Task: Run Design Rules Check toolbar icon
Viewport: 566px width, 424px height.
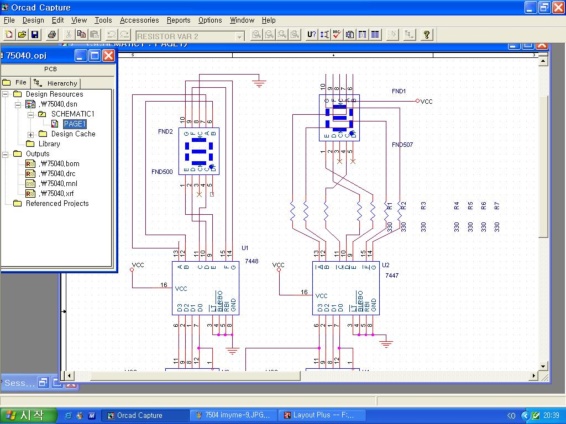Action: [337, 35]
